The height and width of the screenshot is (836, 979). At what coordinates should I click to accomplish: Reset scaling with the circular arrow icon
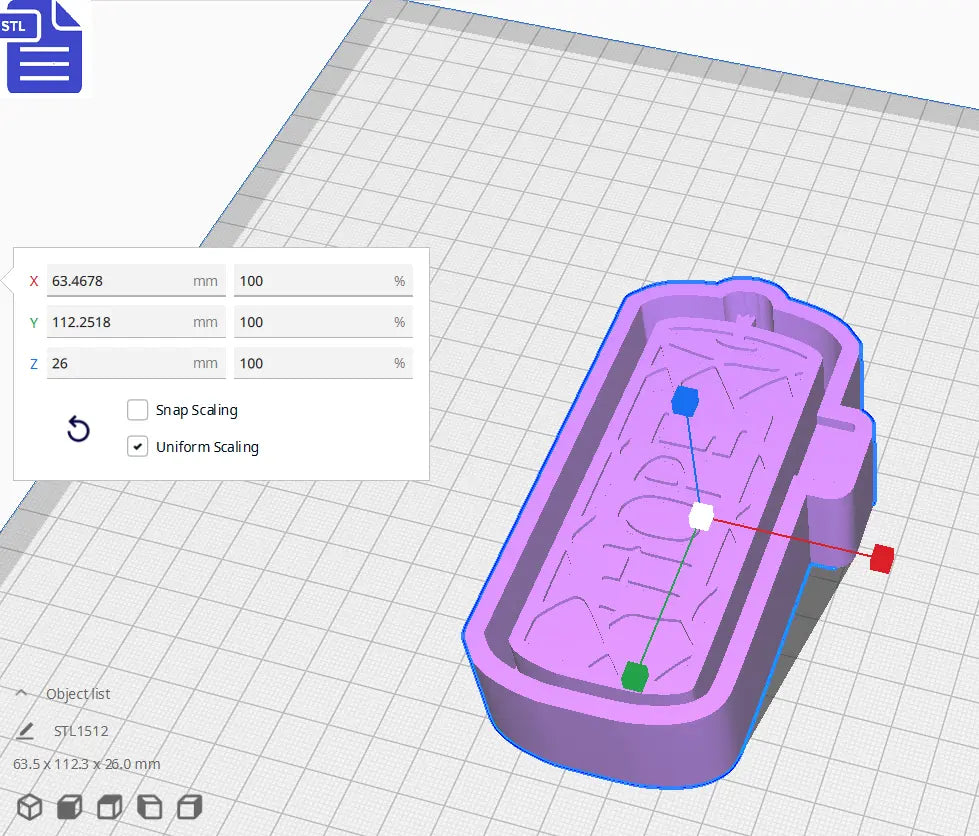[x=77, y=430]
